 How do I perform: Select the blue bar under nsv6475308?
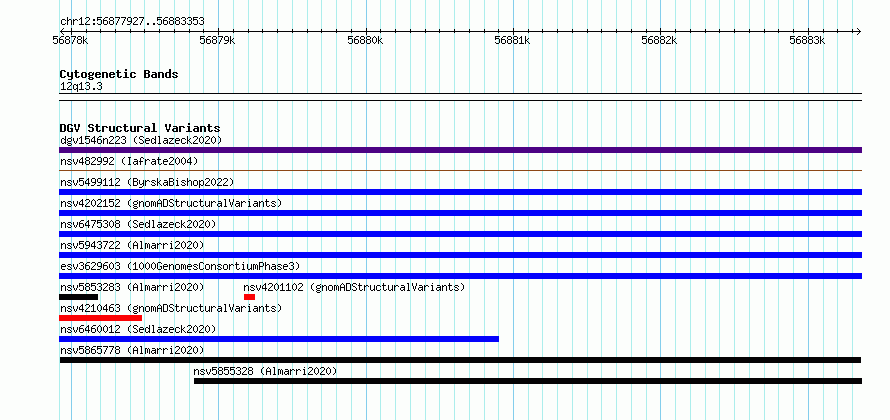click(x=460, y=234)
